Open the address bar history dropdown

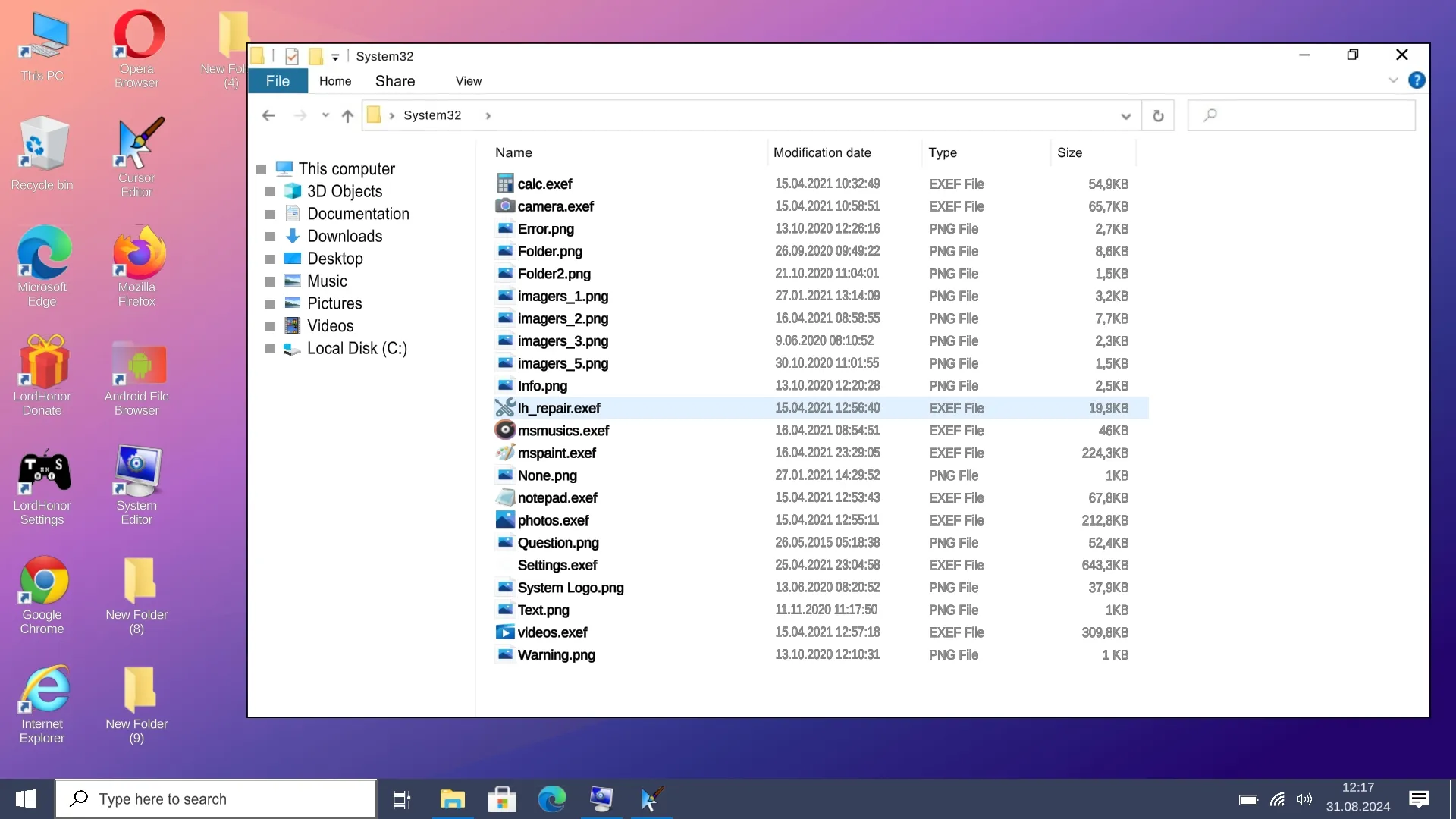1125,116
